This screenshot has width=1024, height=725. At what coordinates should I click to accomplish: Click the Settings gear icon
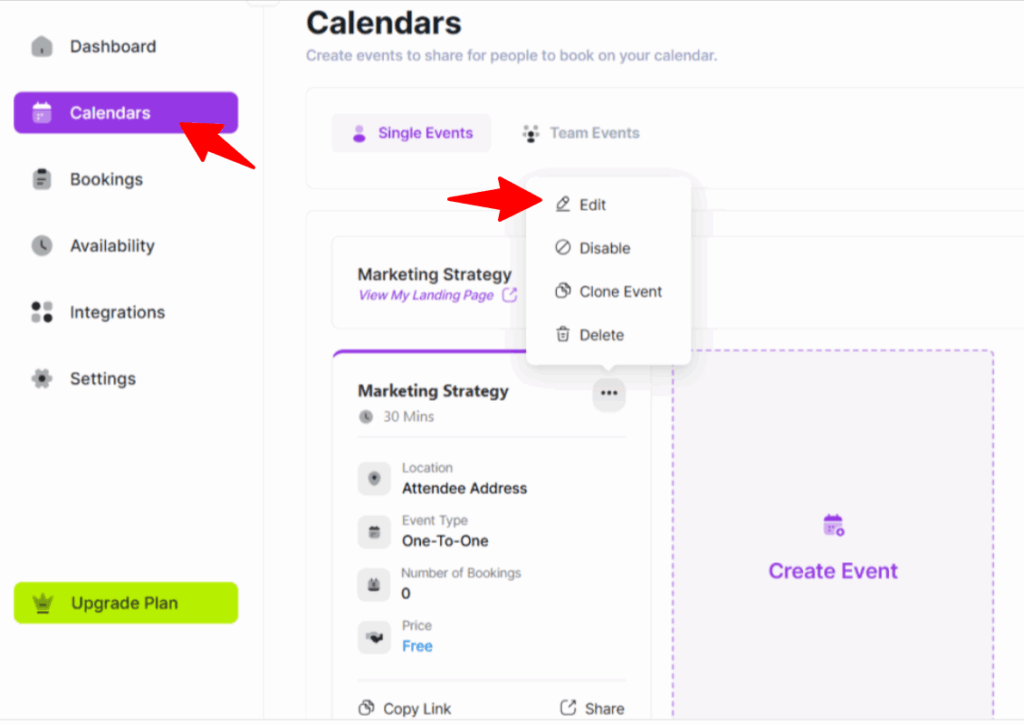41,379
